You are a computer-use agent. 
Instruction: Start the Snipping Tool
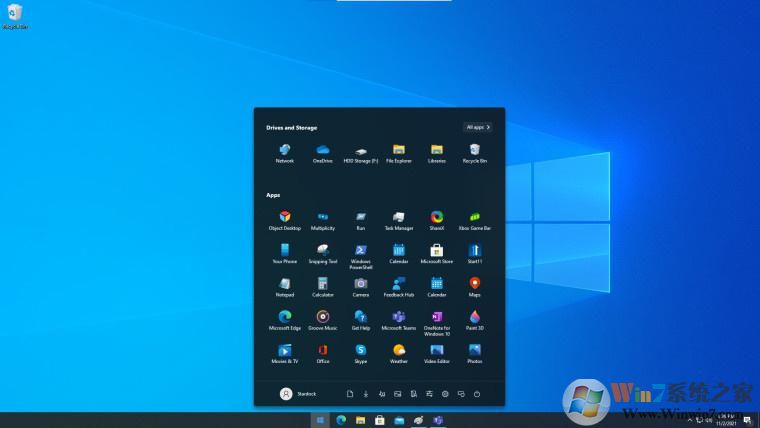point(323,251)
